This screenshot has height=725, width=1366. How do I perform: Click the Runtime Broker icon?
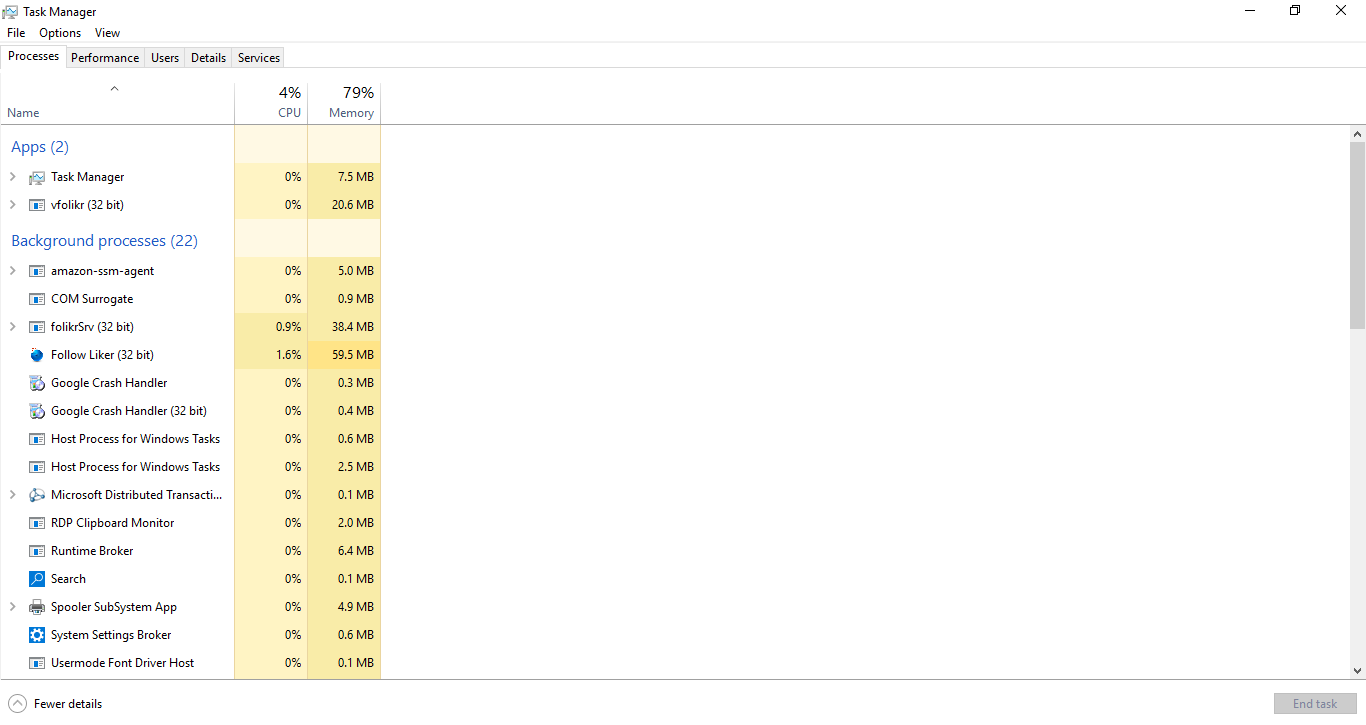point(37,551)
